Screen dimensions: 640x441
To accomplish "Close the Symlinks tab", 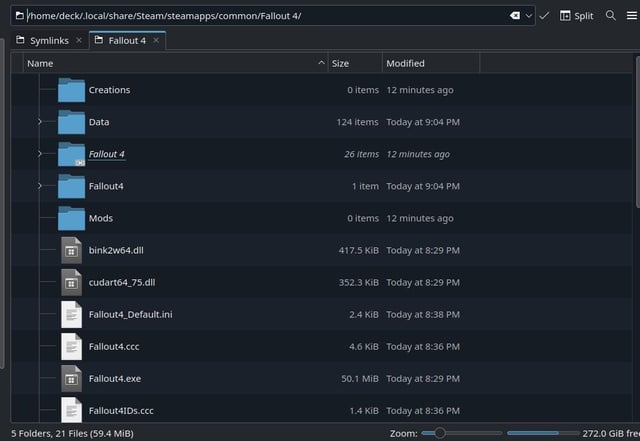I will pos(79,40).
